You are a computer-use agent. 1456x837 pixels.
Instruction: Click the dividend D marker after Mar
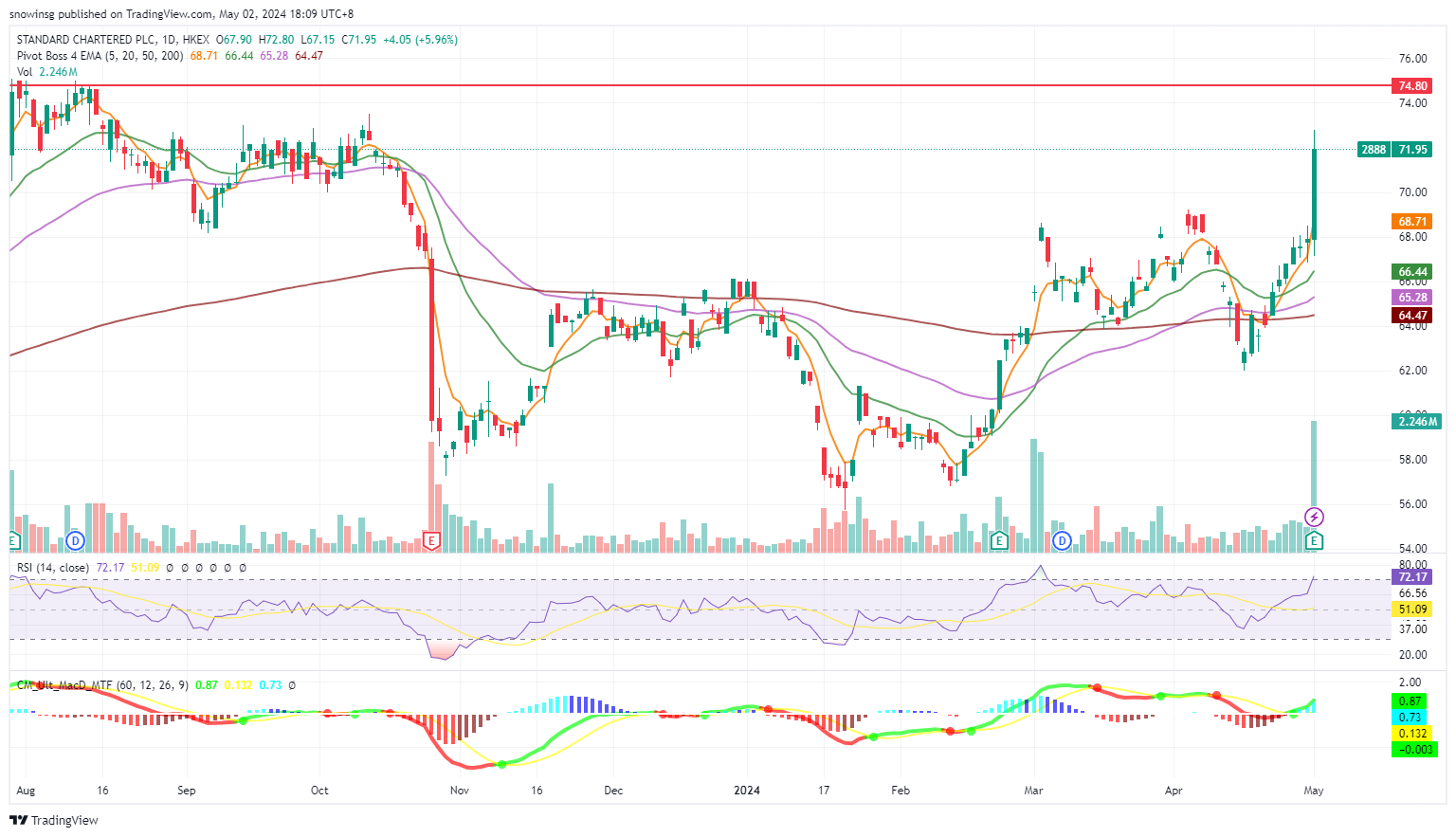(x=1062, y=541)
